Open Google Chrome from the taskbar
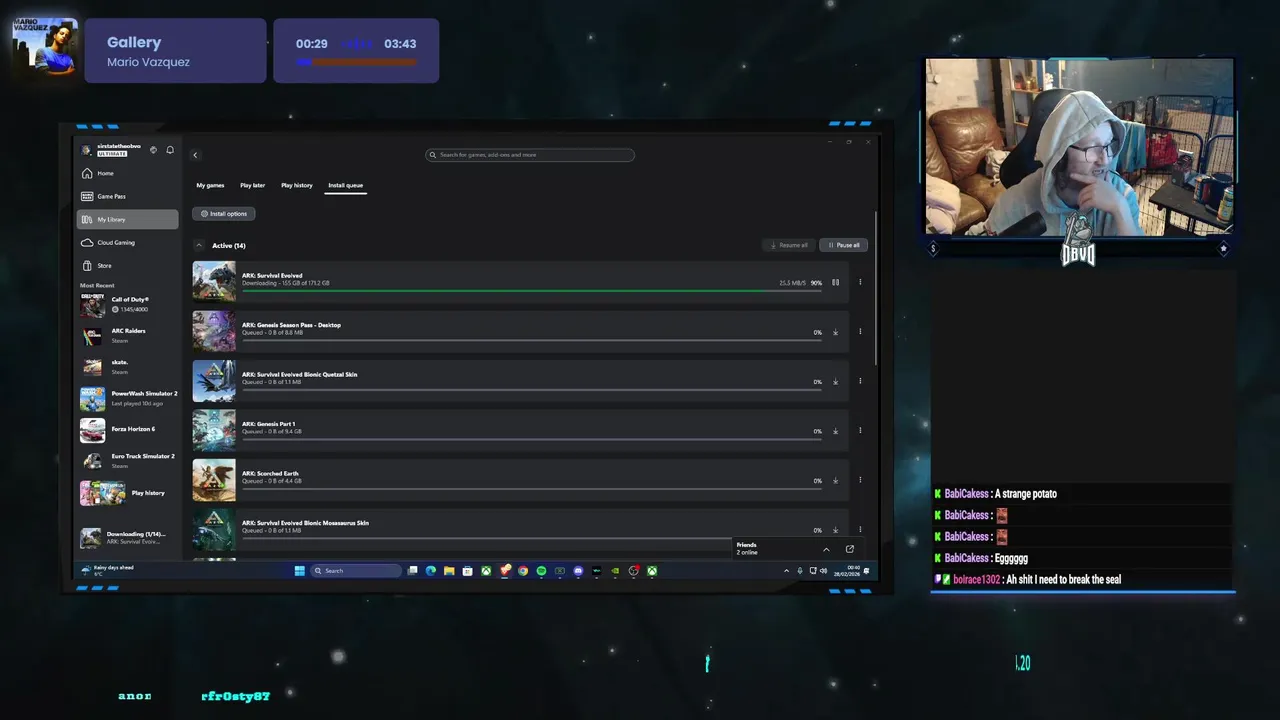This screenshot has height=720, width=1280. 523,571
